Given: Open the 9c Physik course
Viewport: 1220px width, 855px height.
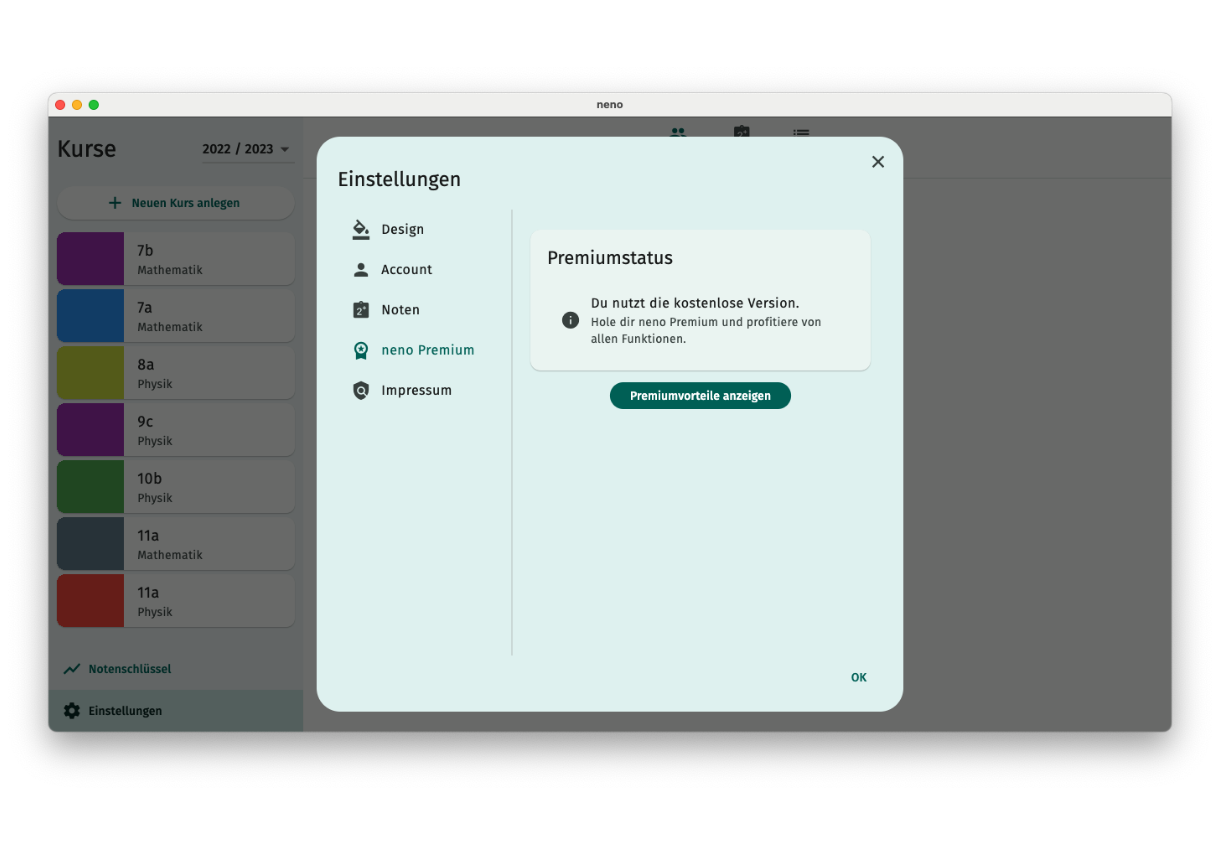Looking at the screenshot, I should [x=175, y=430].
